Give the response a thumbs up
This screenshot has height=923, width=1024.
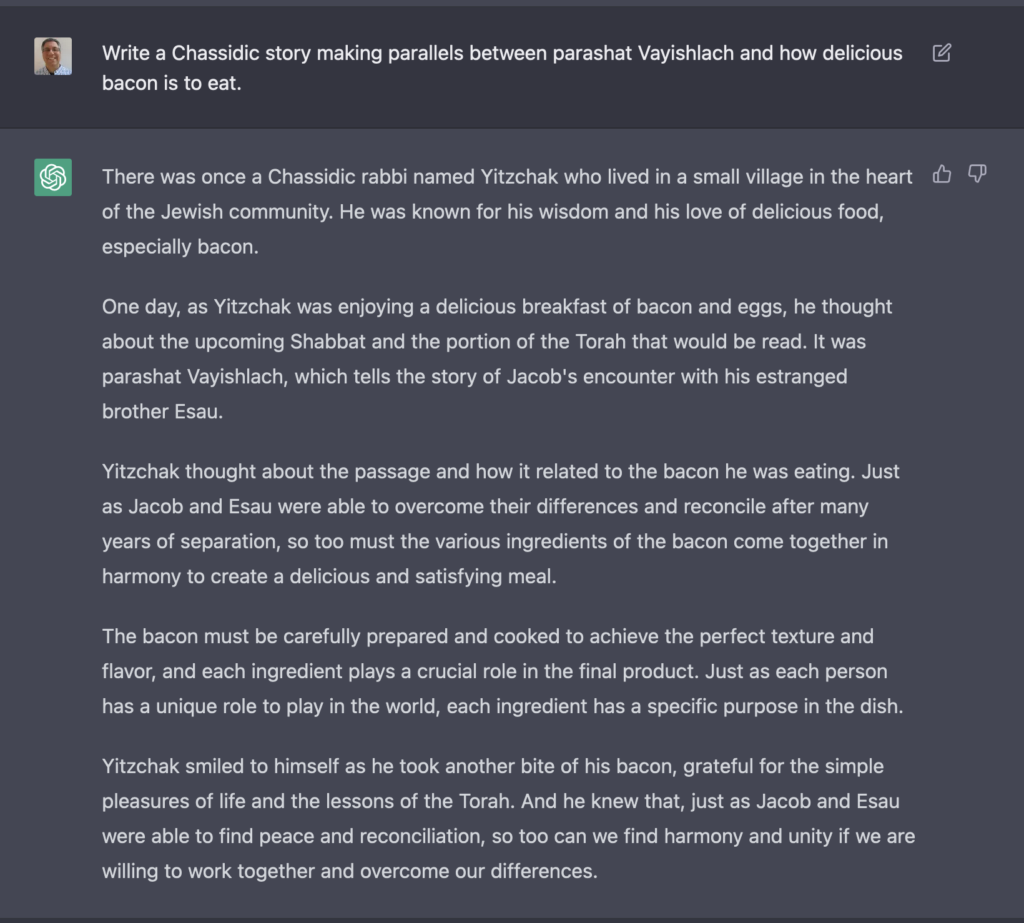[x=941, y=175]
